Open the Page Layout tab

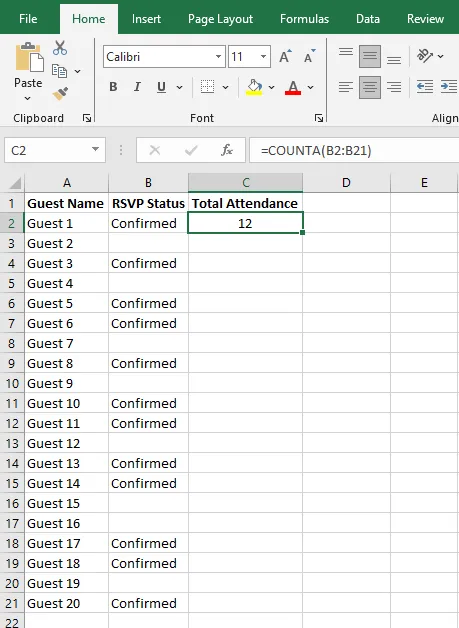click(221, 19)
